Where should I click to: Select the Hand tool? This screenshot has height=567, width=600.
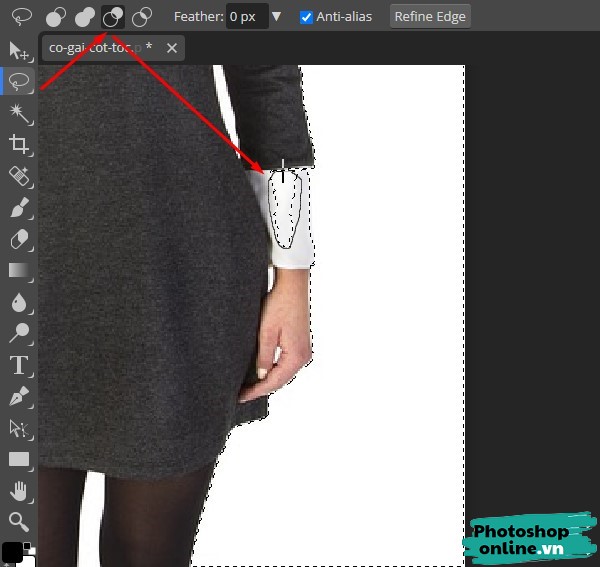18,490
